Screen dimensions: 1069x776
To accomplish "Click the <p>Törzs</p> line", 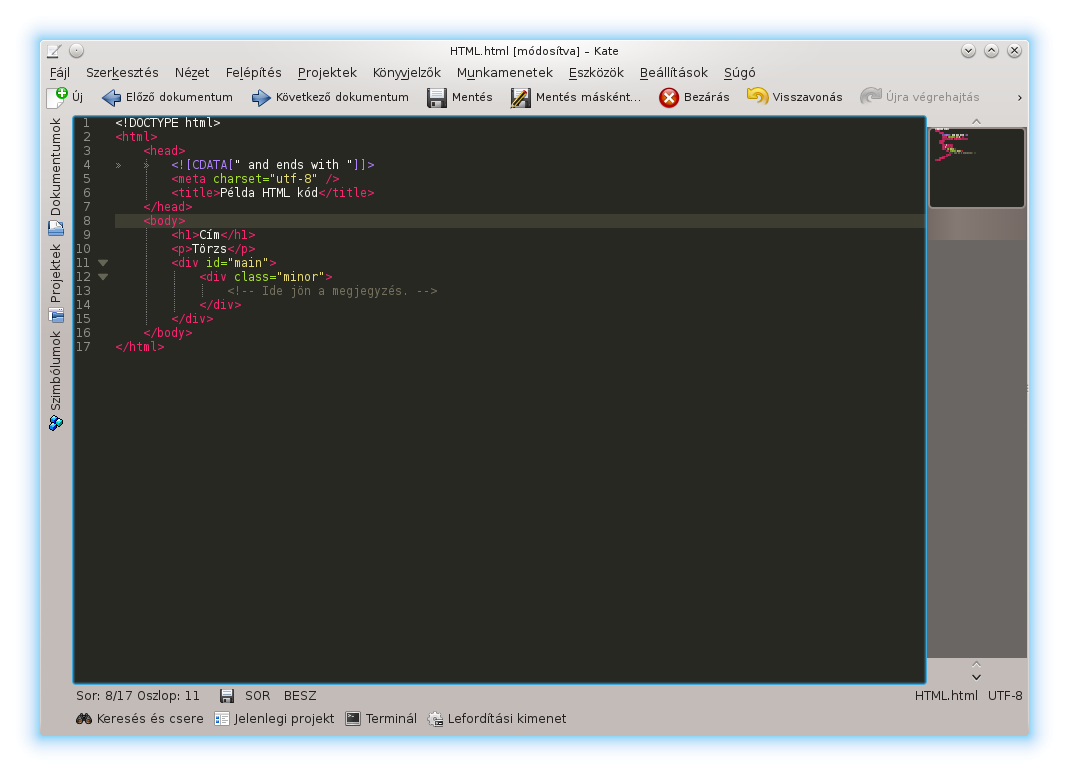I will [x=213, y=249].
